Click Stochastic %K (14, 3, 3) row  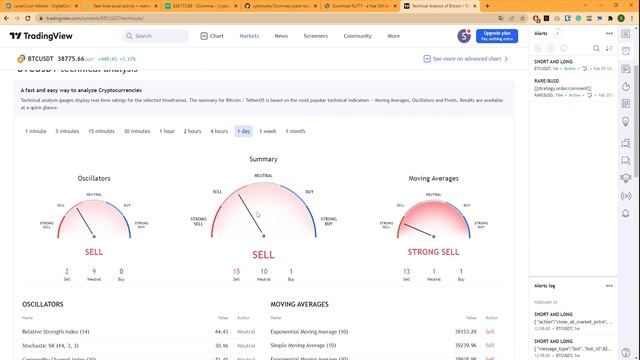click(139, 346)
